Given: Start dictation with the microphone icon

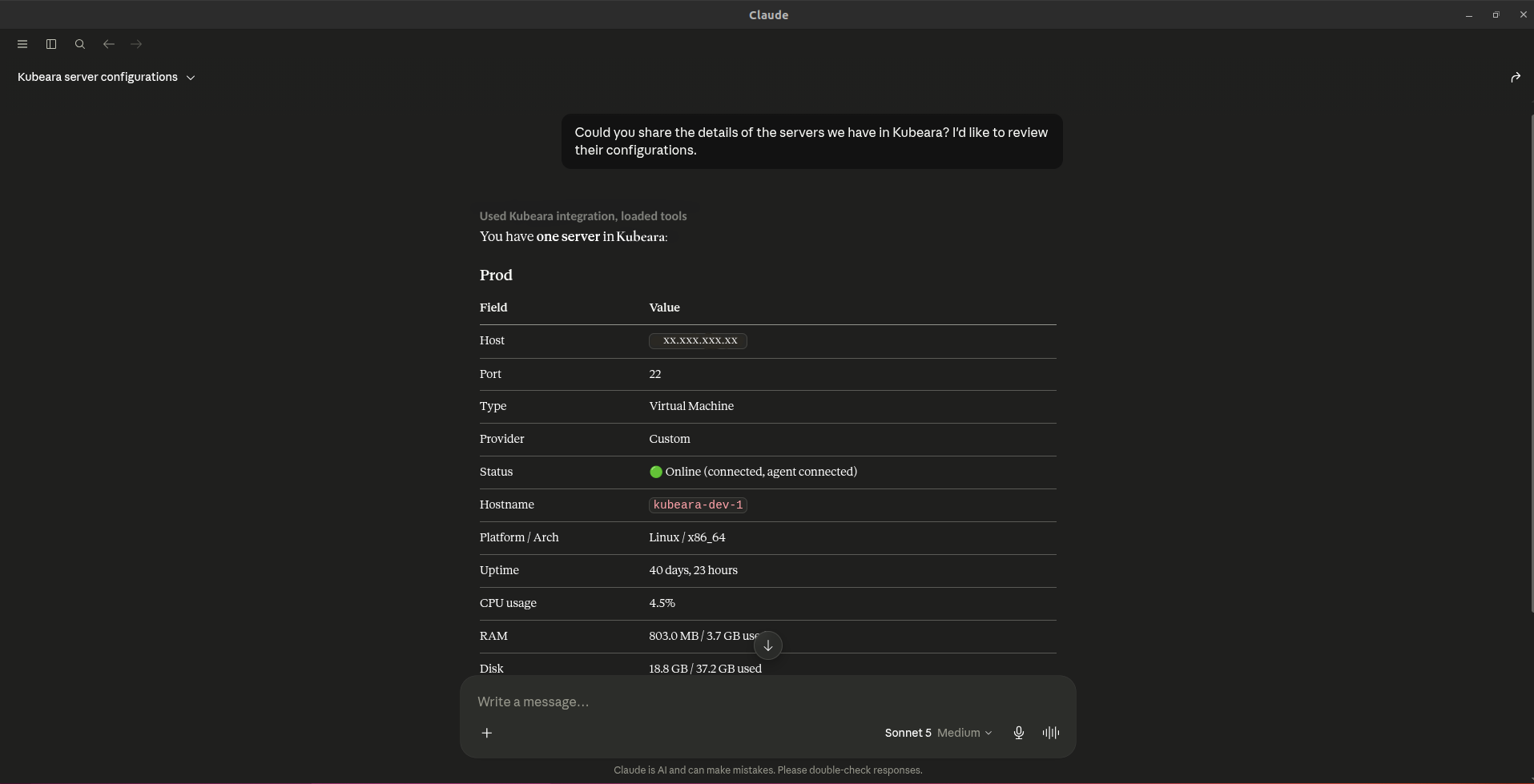Looking at the screenshot, I should click(1019, 733).
